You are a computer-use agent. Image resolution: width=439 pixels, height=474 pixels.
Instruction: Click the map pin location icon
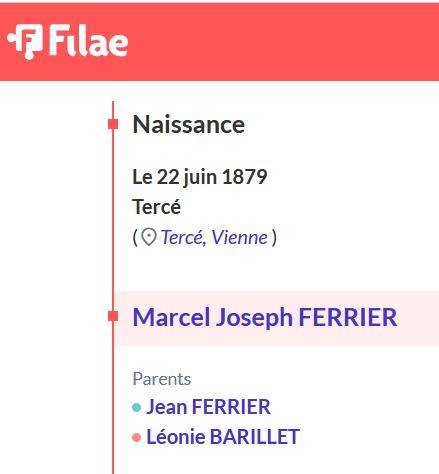[x=149, y=237]
